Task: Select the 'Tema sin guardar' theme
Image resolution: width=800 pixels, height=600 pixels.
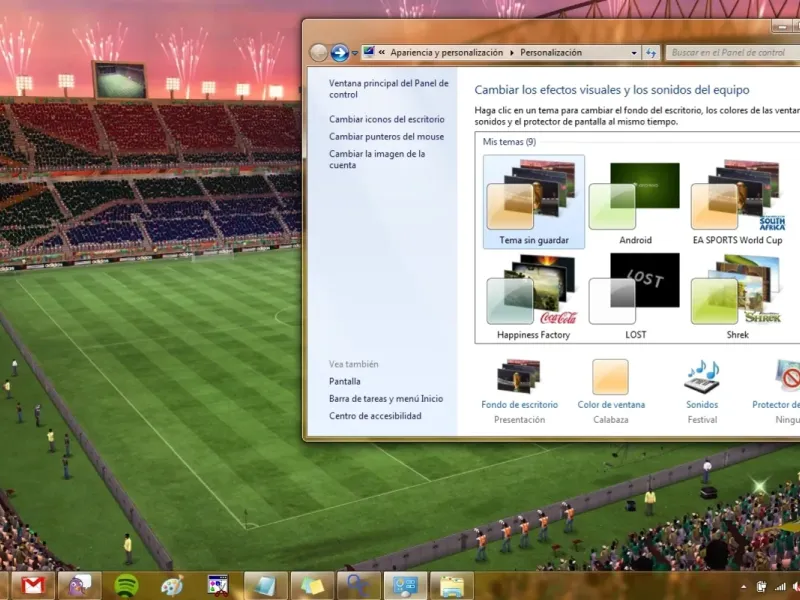Action: (534, 202)
